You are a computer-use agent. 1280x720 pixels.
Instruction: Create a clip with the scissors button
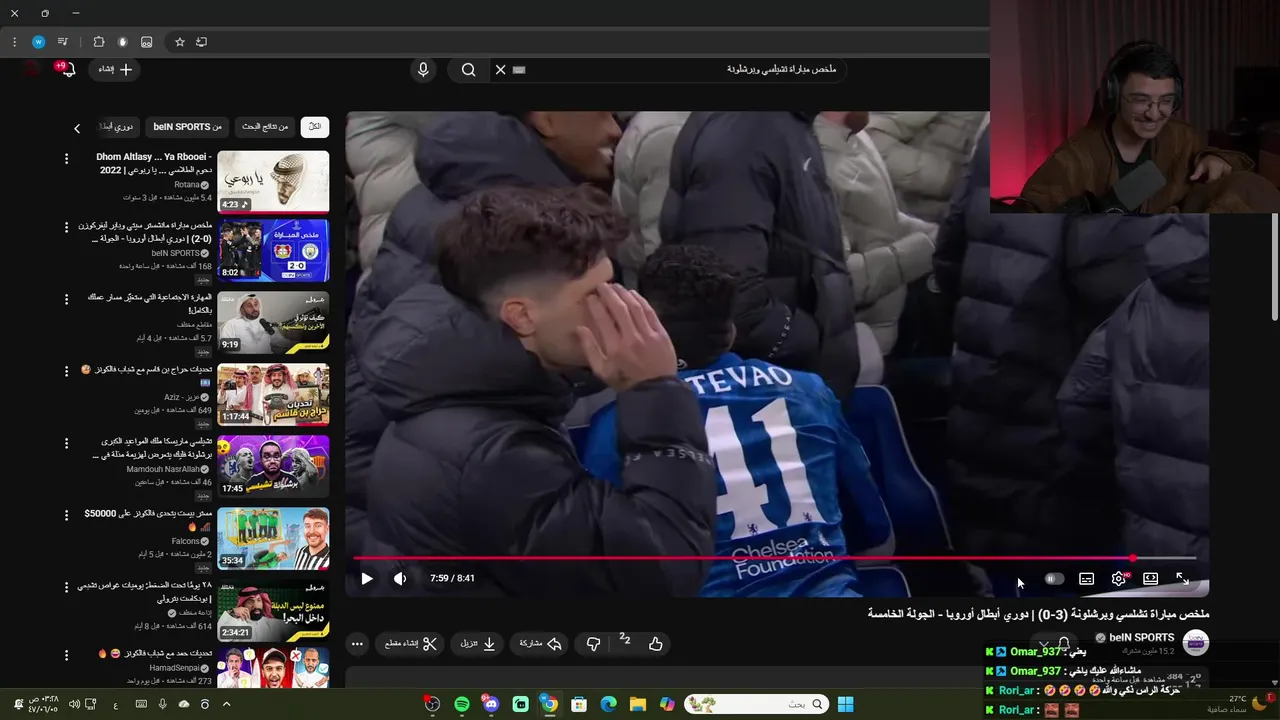pyautogui.click(x=412, y=644)
